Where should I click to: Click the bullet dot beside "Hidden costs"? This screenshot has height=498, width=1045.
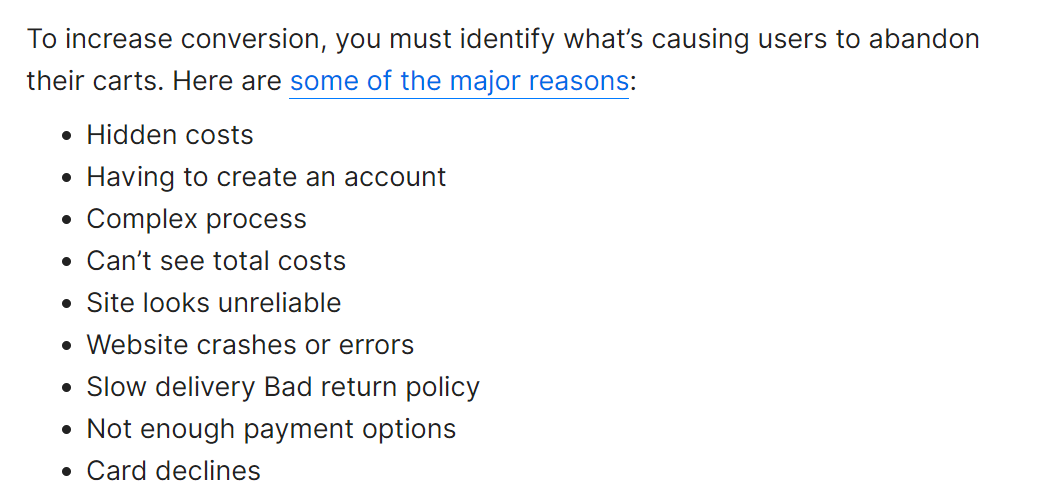tap(67, 137)
